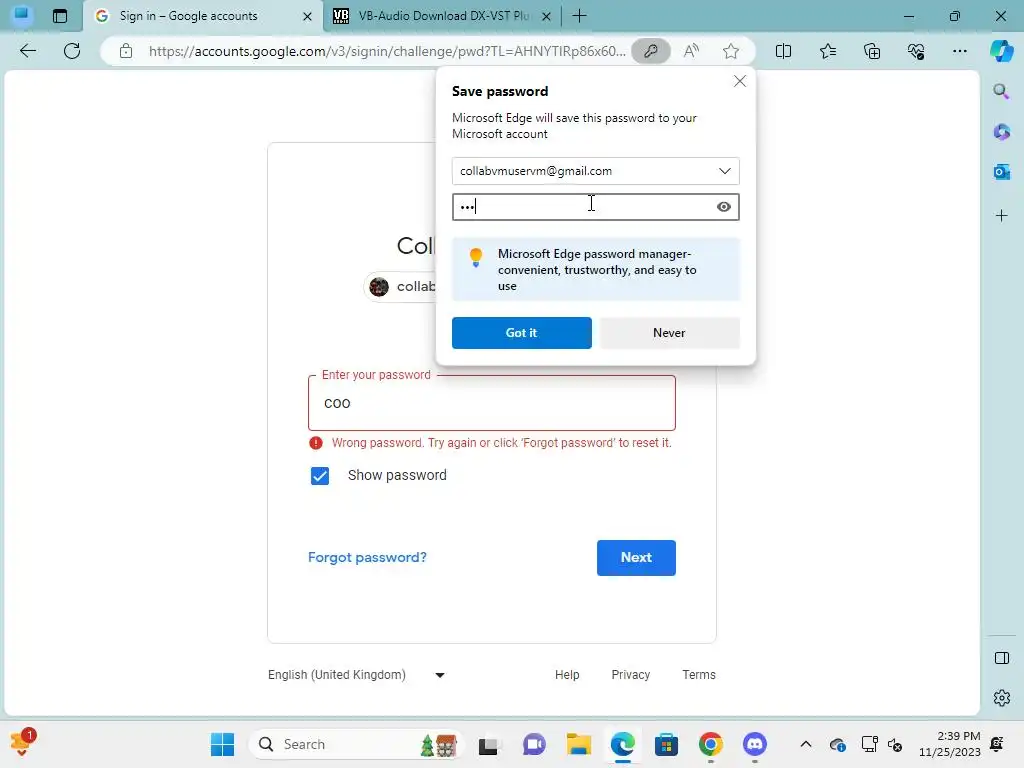The height and width of the screenshot is (768, 1024).
Task: Click the blue Next button
Action: (x=636, y=558)
